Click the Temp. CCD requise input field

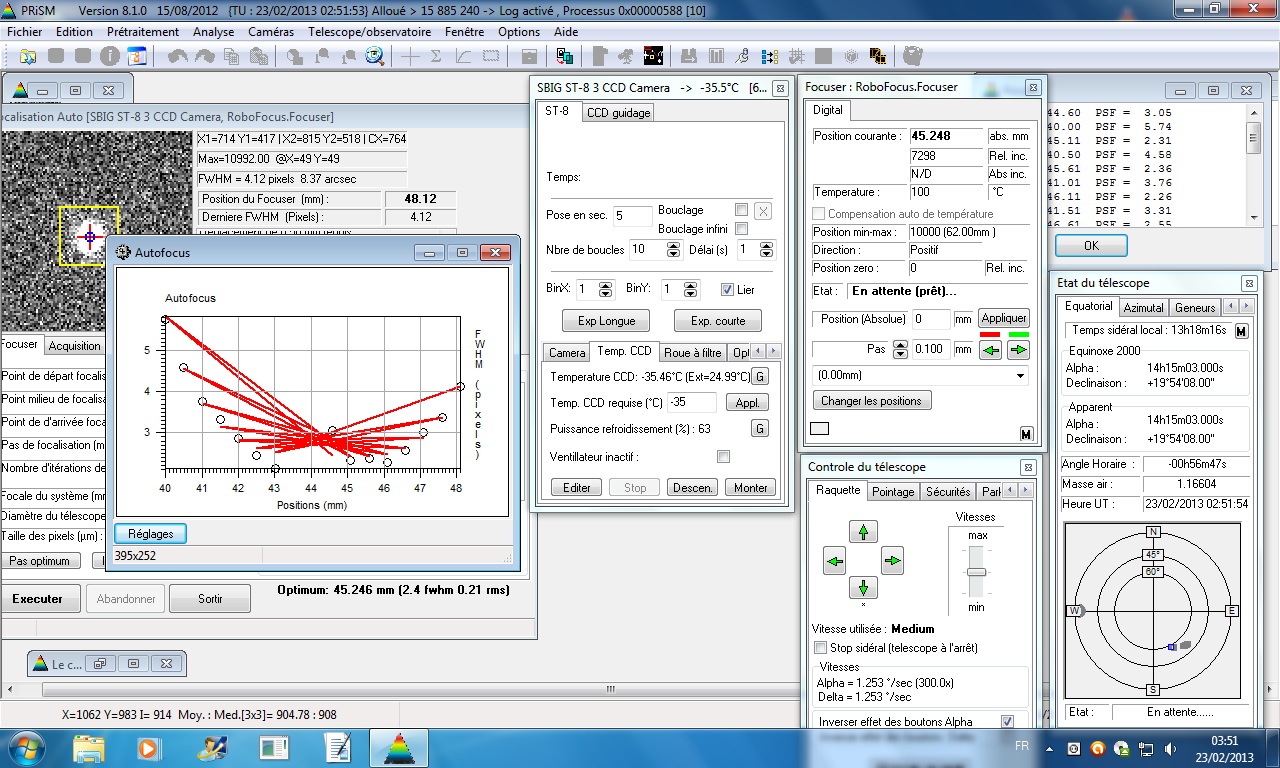click(x=693, y=403)
